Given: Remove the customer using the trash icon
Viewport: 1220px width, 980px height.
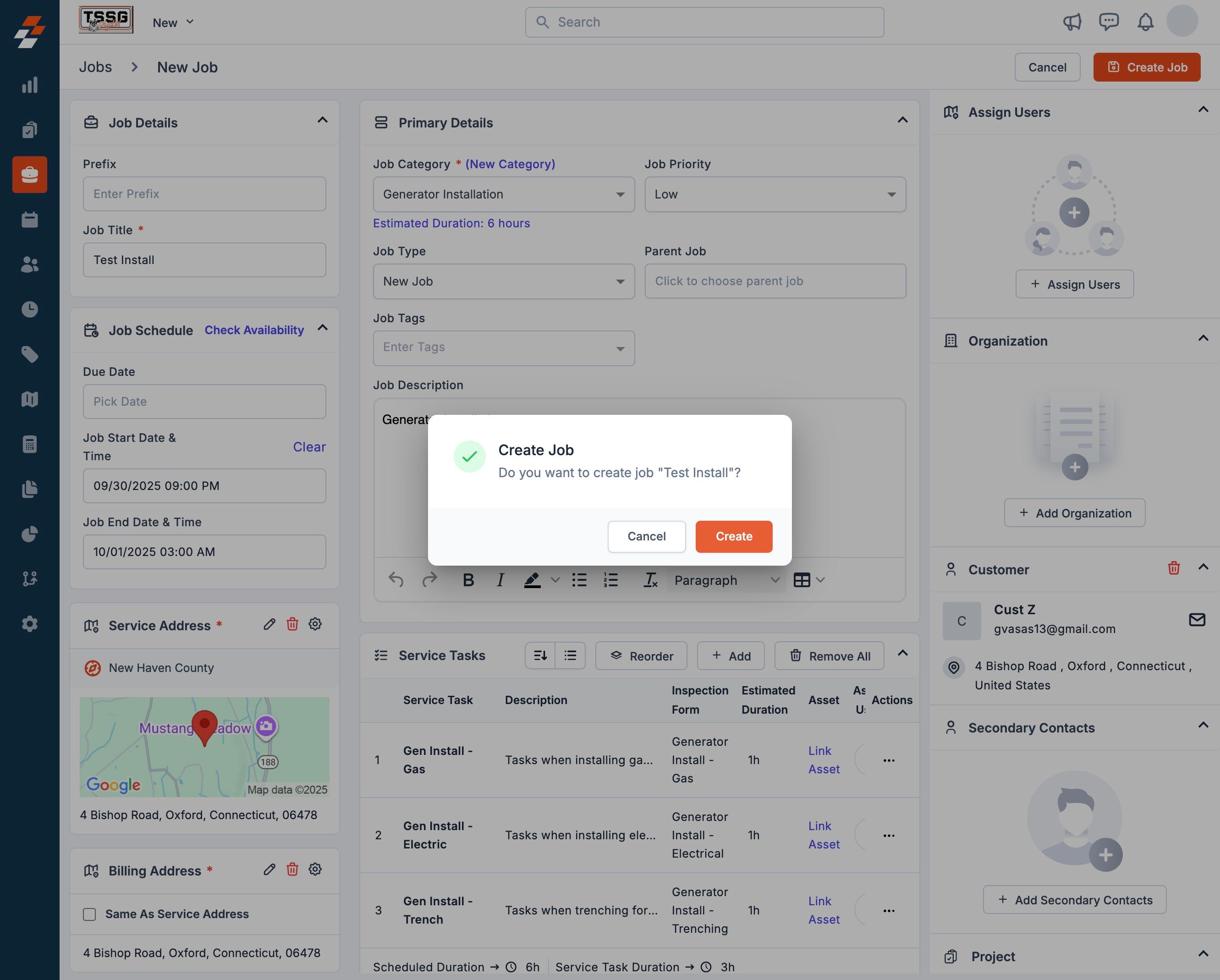Looking at the screenshot, I should tap(1174, 568).
